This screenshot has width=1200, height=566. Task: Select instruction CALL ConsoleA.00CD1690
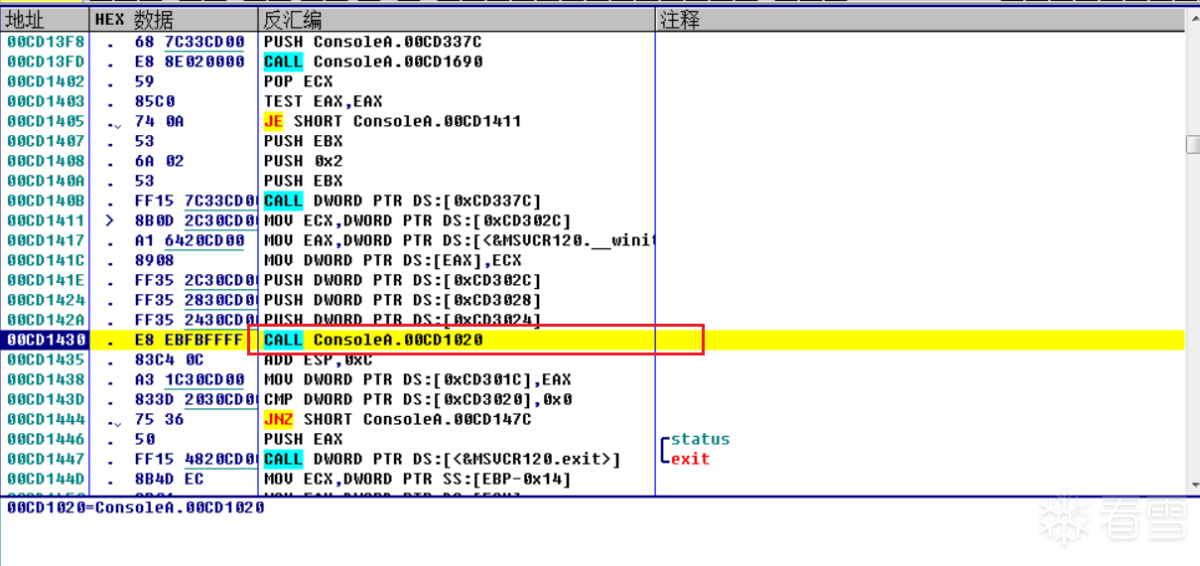click(x=373, y=62)
